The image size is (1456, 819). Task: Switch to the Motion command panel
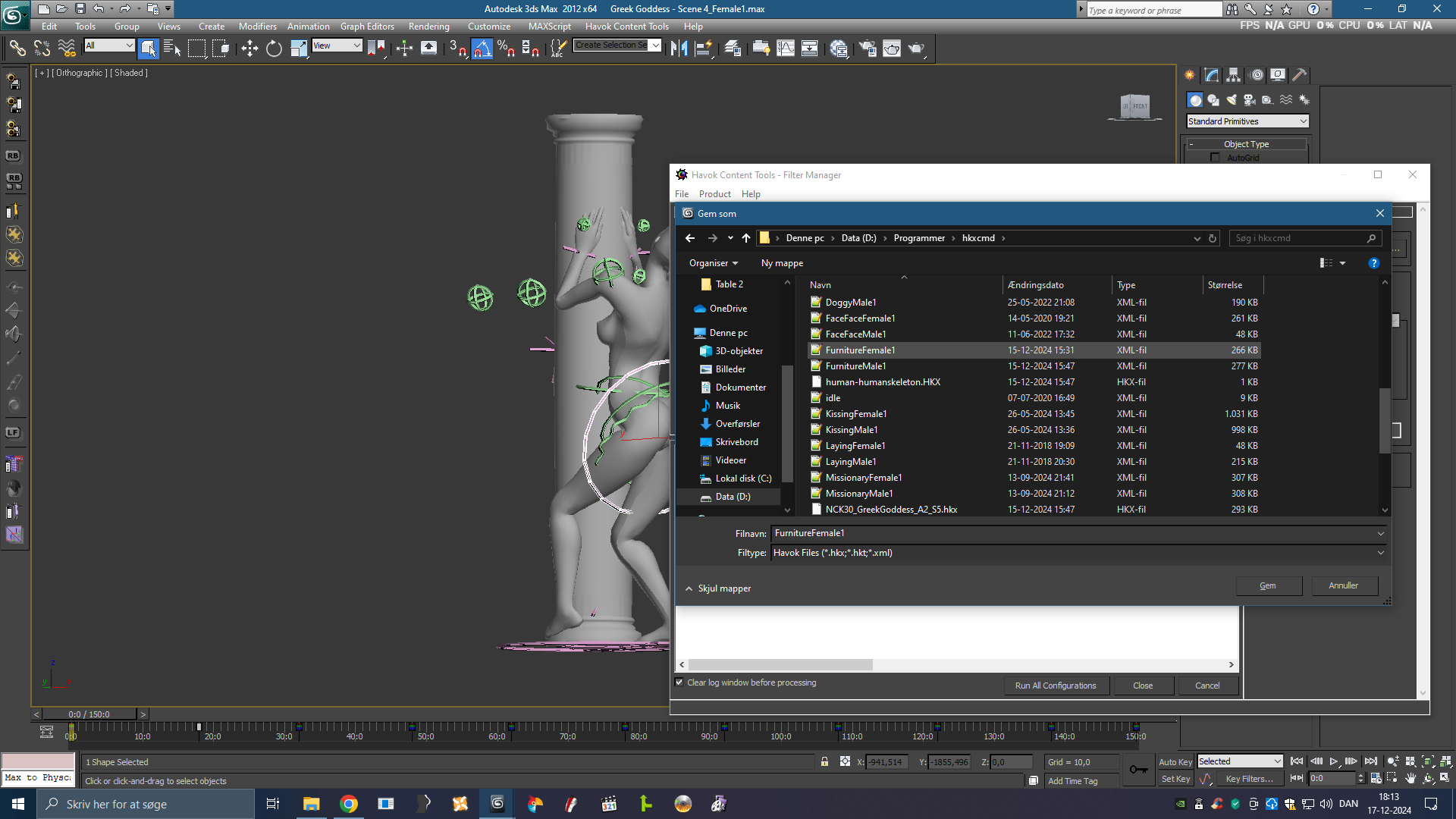pos(1257,75)
